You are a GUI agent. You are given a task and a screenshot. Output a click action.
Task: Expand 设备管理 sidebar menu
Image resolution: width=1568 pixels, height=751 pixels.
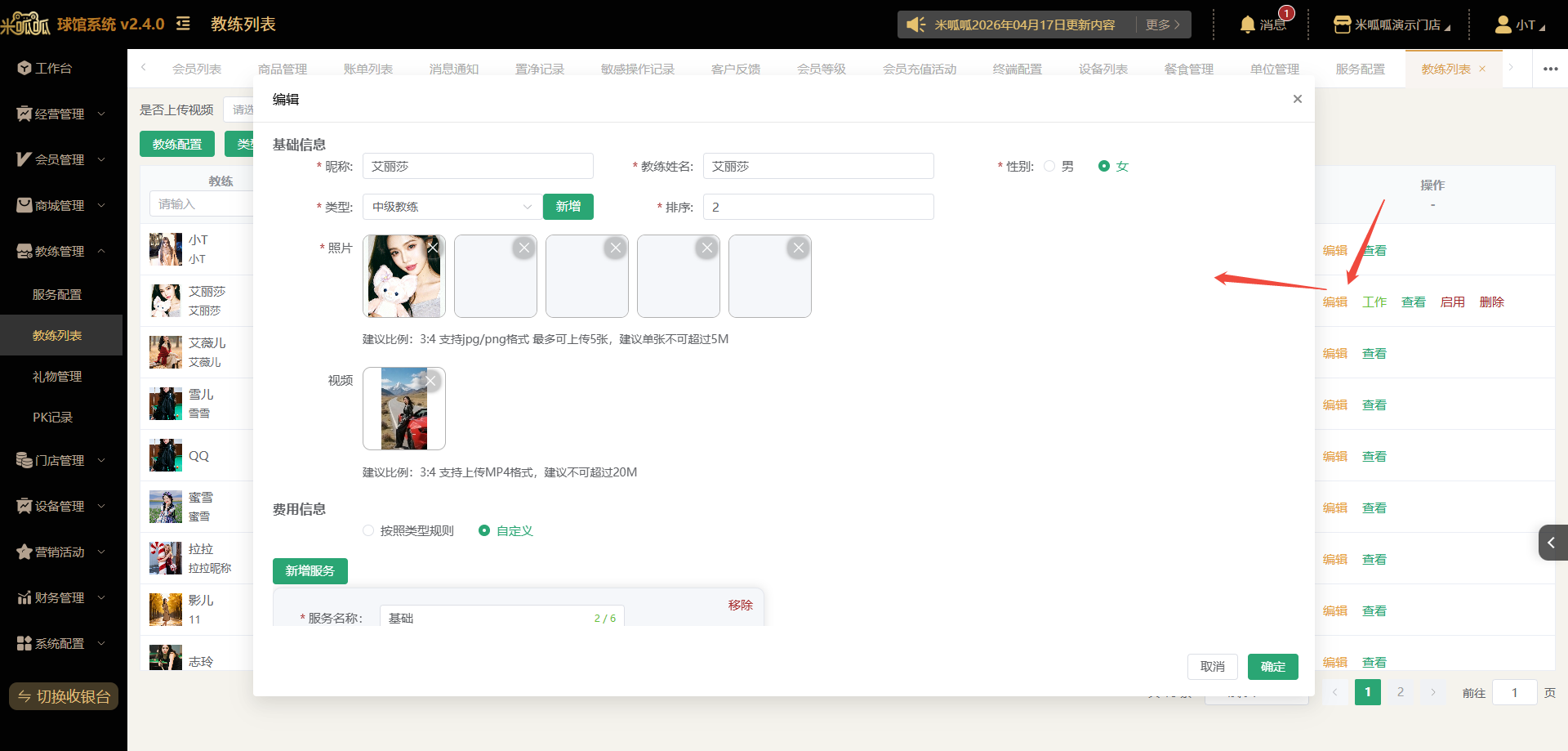click(61, 506)
